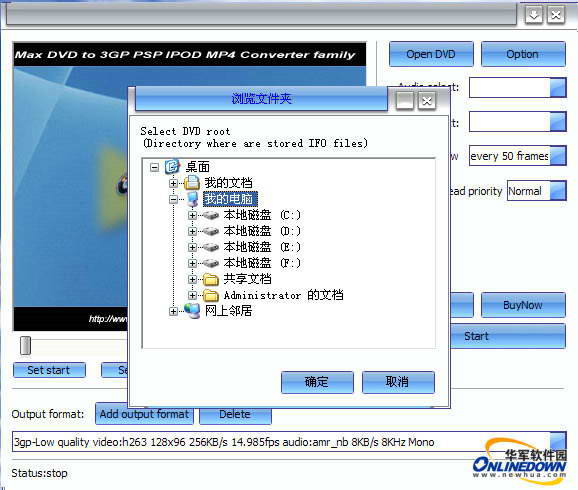This screenshot has height=490, width=578.
Task: Click the My Computer icon
Action: click(x=192, y=199)
